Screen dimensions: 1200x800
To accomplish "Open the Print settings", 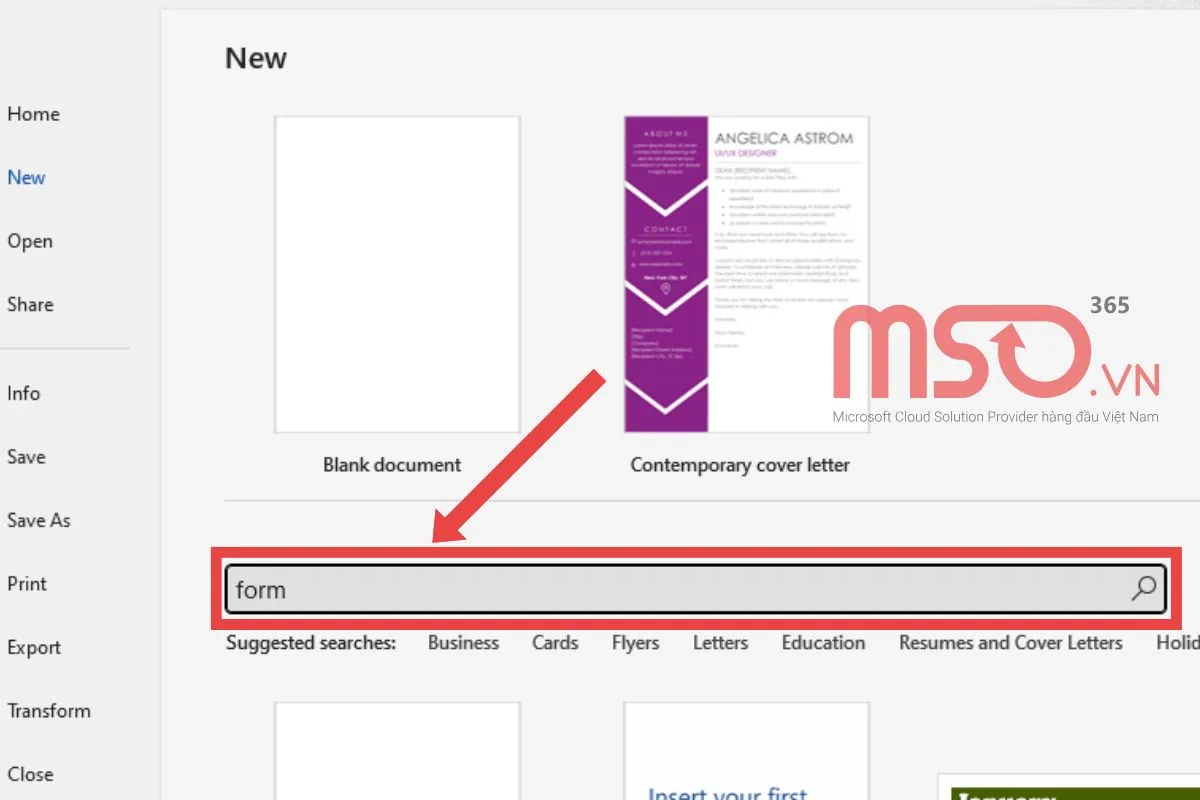I will click(x=27, y=583).
